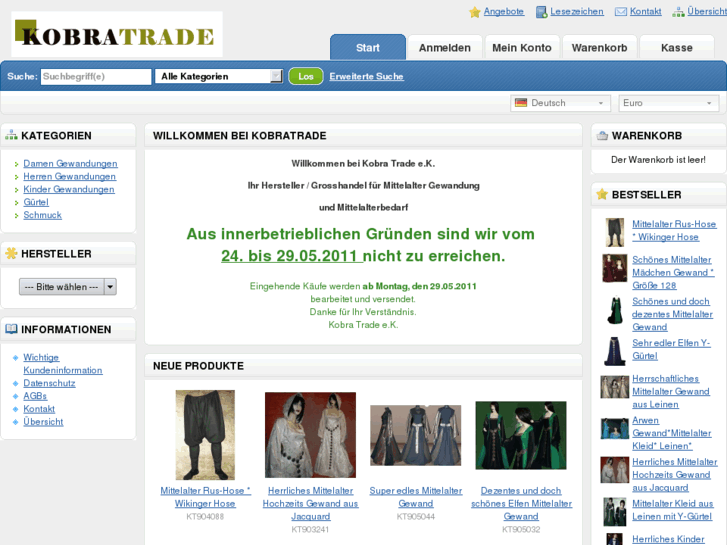Viewport: 727px width, 545px height.
Task: Click the Angebote star icon
Action: coord(474,12)
